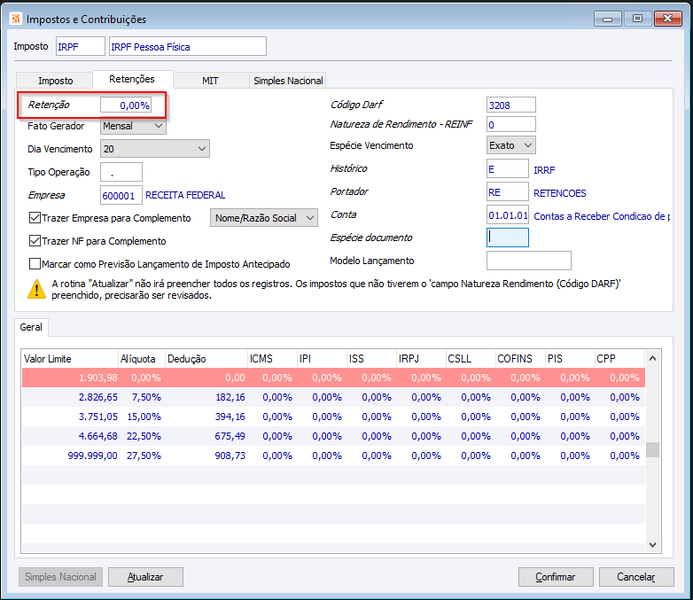Click the Tipo Operação field
This screenshot has height=600, width=693.
(121, 172)
